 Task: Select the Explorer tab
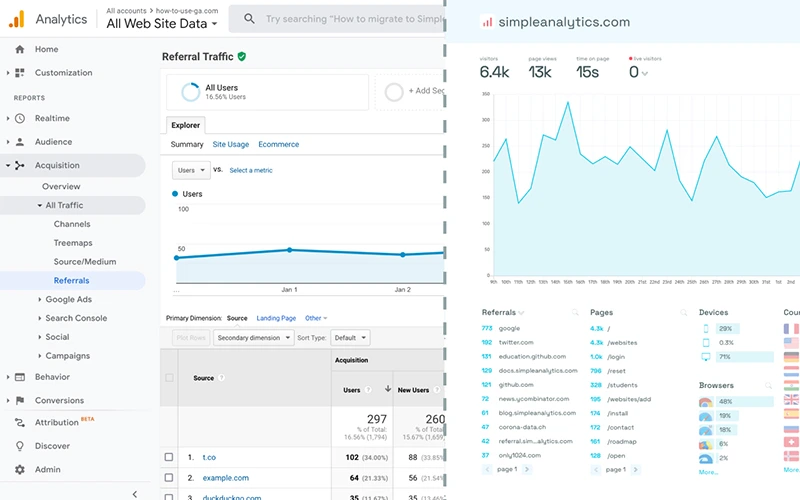[186, 125]
